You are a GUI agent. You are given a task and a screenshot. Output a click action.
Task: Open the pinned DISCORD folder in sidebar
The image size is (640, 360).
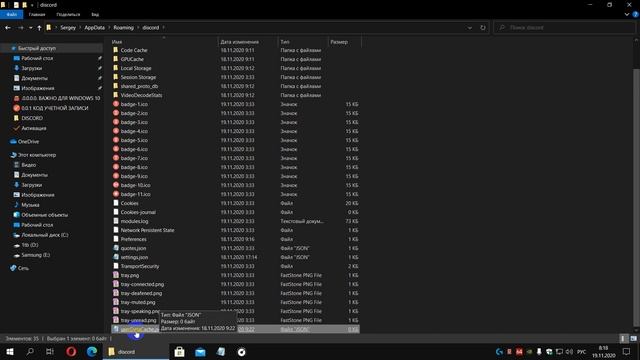pos(32,118)
